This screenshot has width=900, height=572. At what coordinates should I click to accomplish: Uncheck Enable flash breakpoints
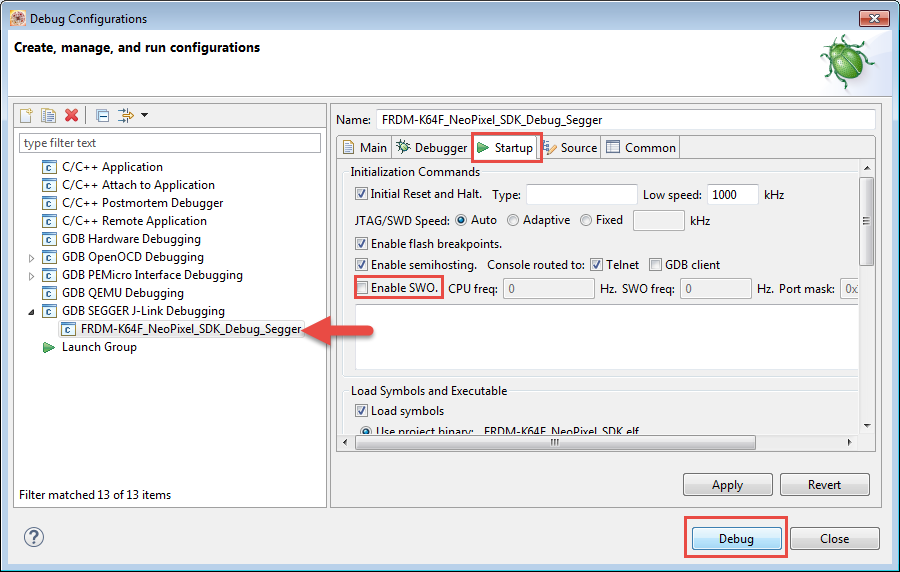pos(362,243)
